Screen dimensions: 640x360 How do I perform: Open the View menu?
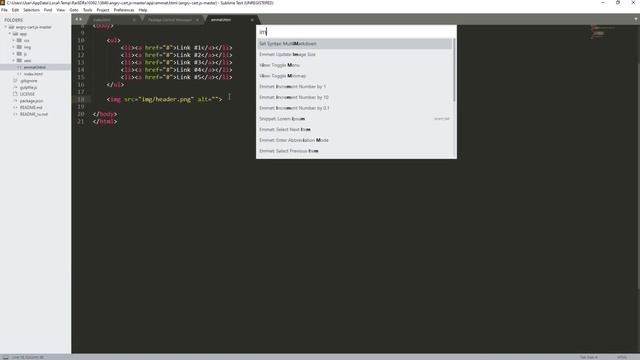point(60,10)
